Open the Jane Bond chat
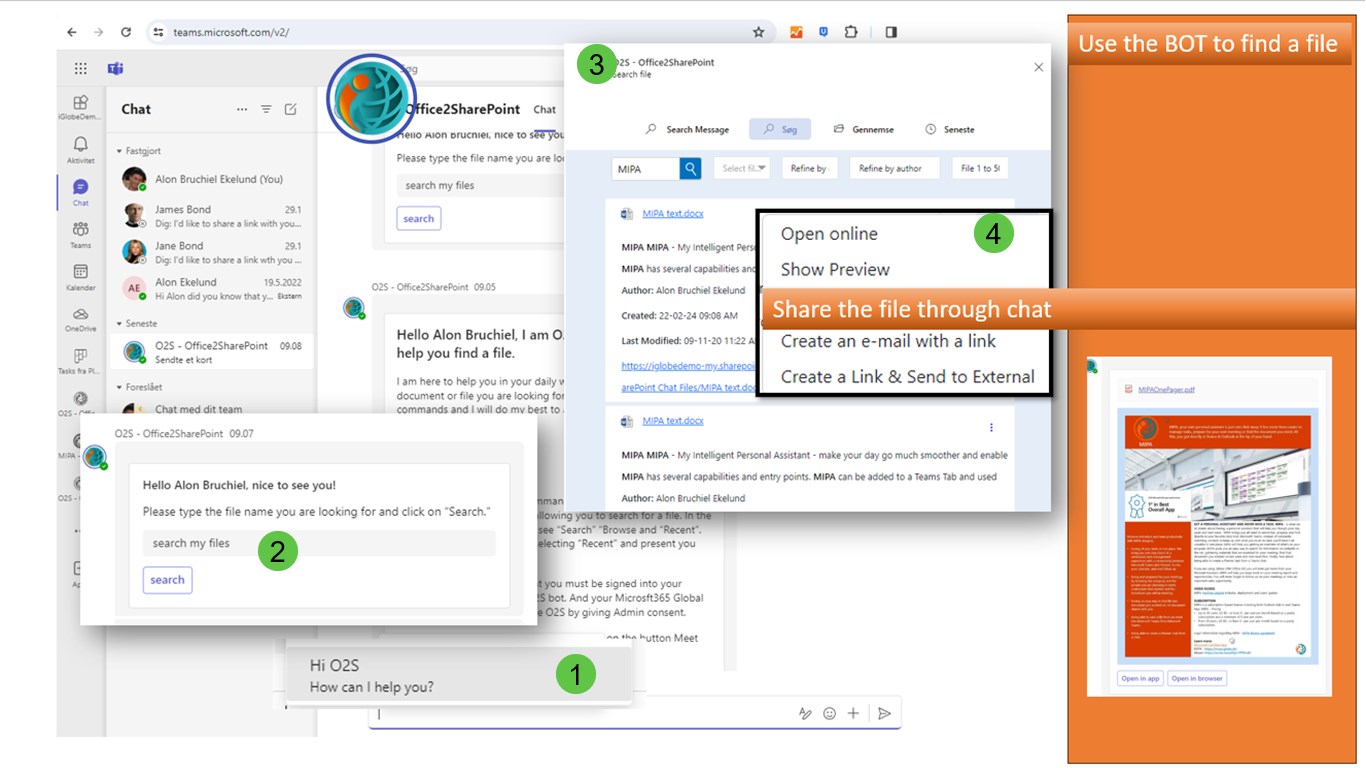The image size is (1366, 768). click(209, 252)
